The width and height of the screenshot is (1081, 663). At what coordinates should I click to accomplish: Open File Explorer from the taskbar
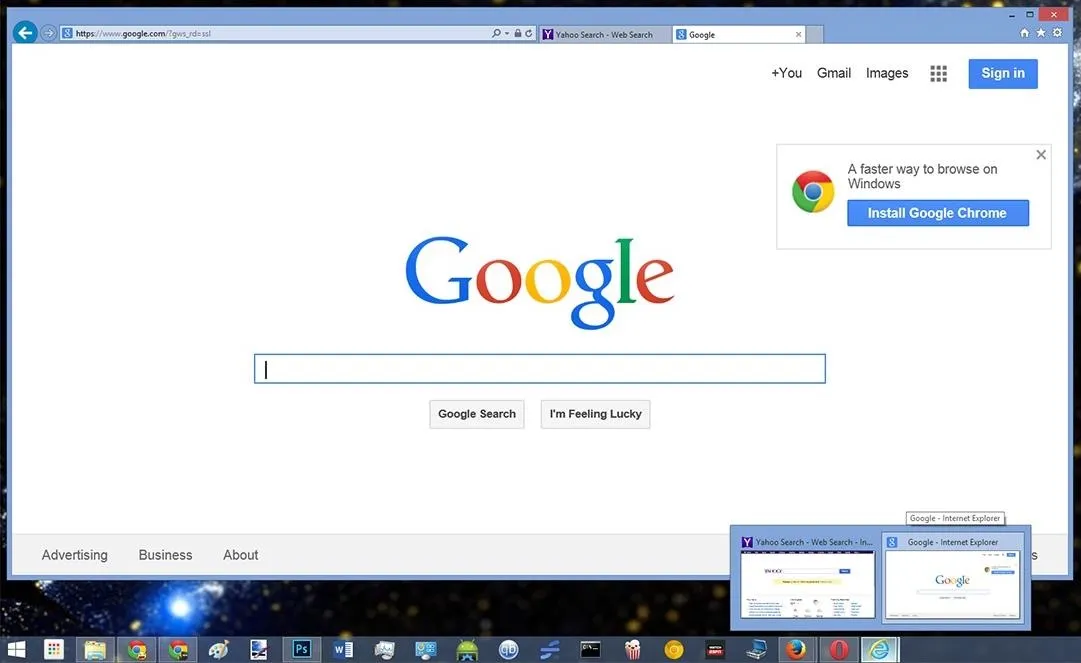pos(95,649)
